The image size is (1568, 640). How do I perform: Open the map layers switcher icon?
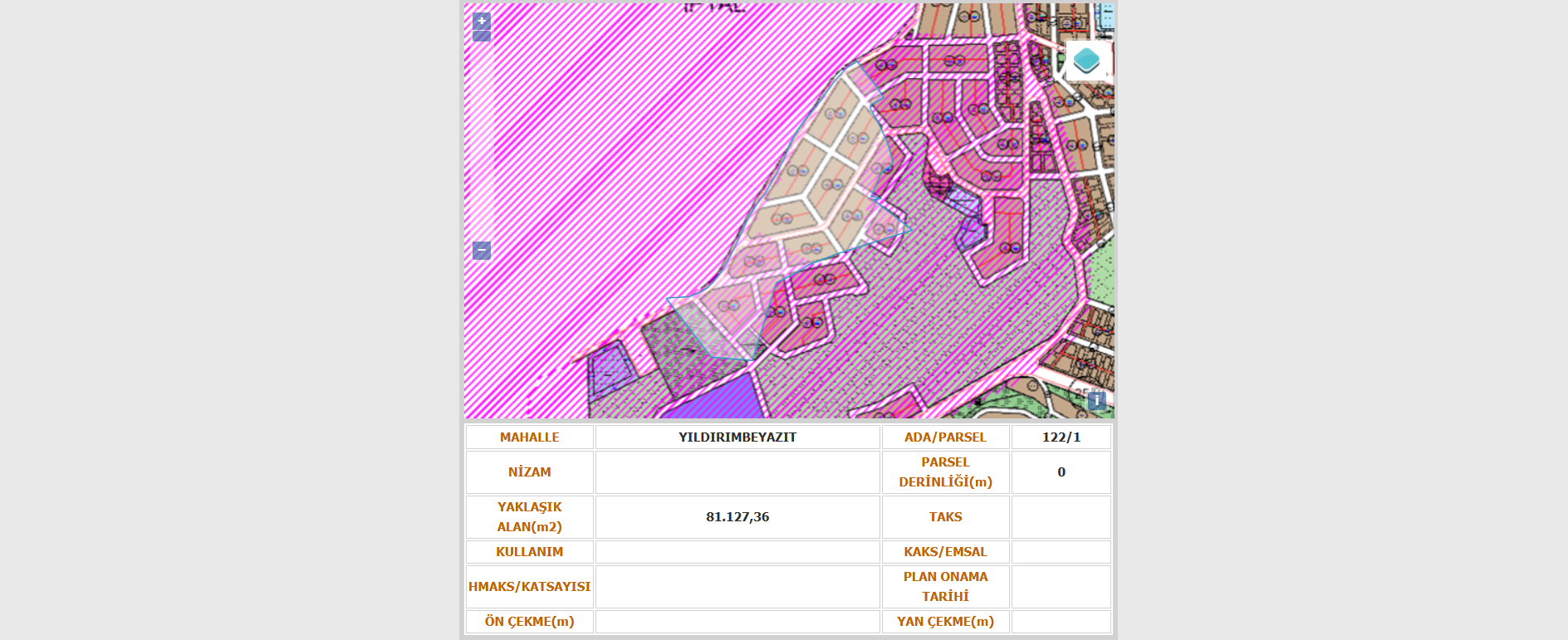point(1086,61)
